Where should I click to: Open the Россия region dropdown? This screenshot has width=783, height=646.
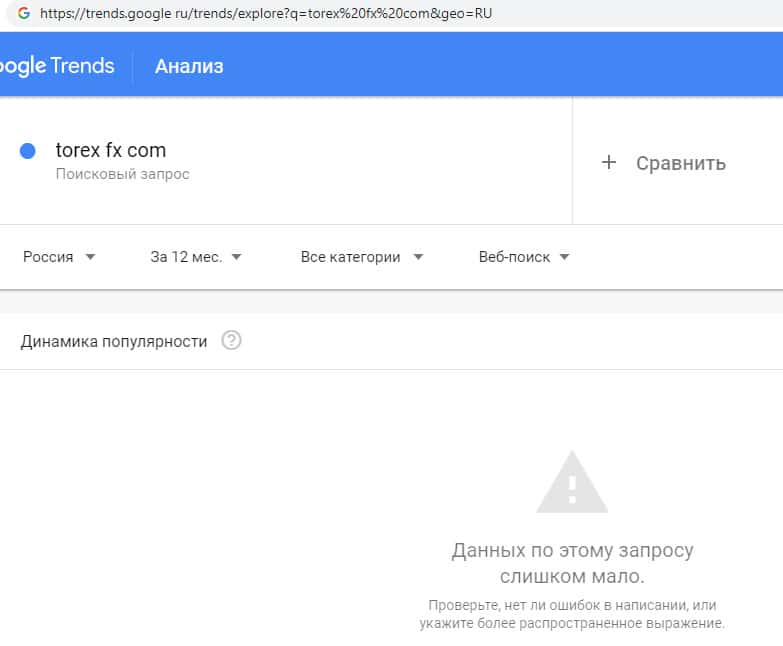(x=59, y=257)
